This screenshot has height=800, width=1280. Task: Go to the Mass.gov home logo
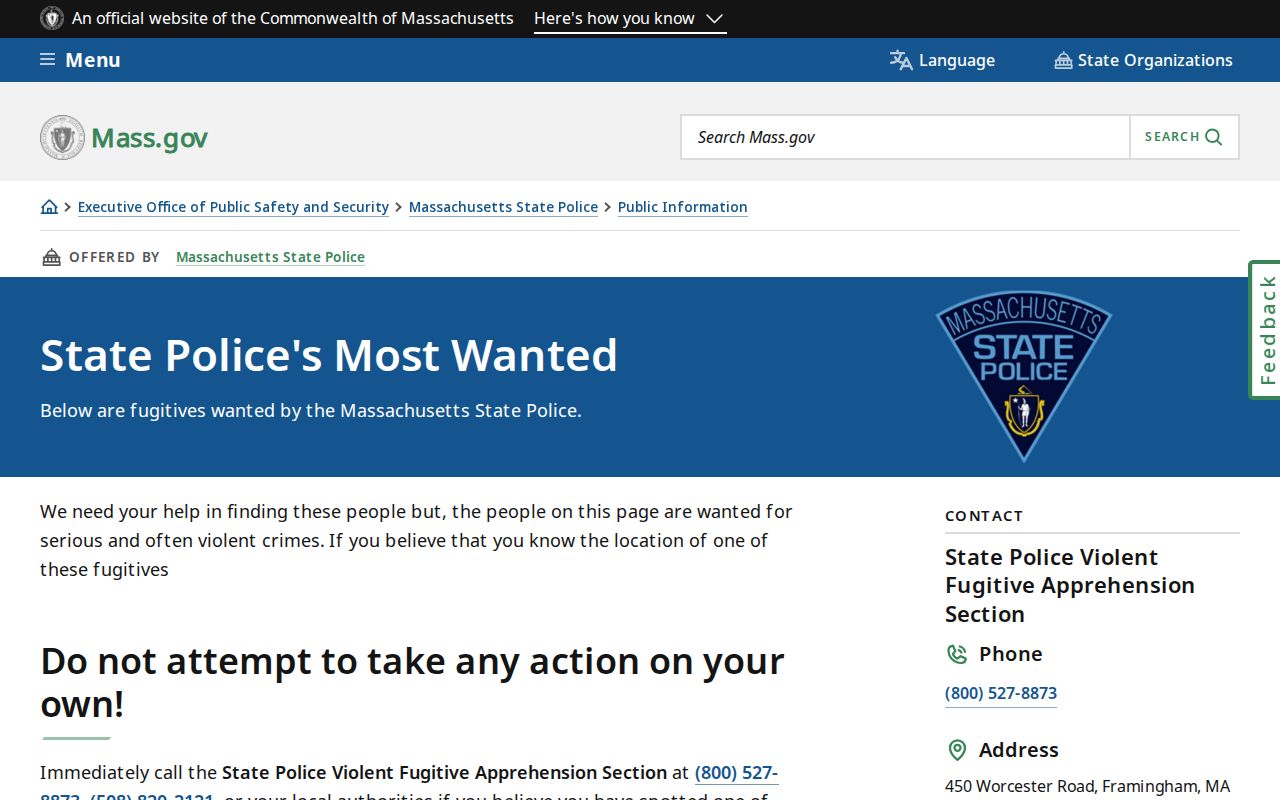click(124, 137)
